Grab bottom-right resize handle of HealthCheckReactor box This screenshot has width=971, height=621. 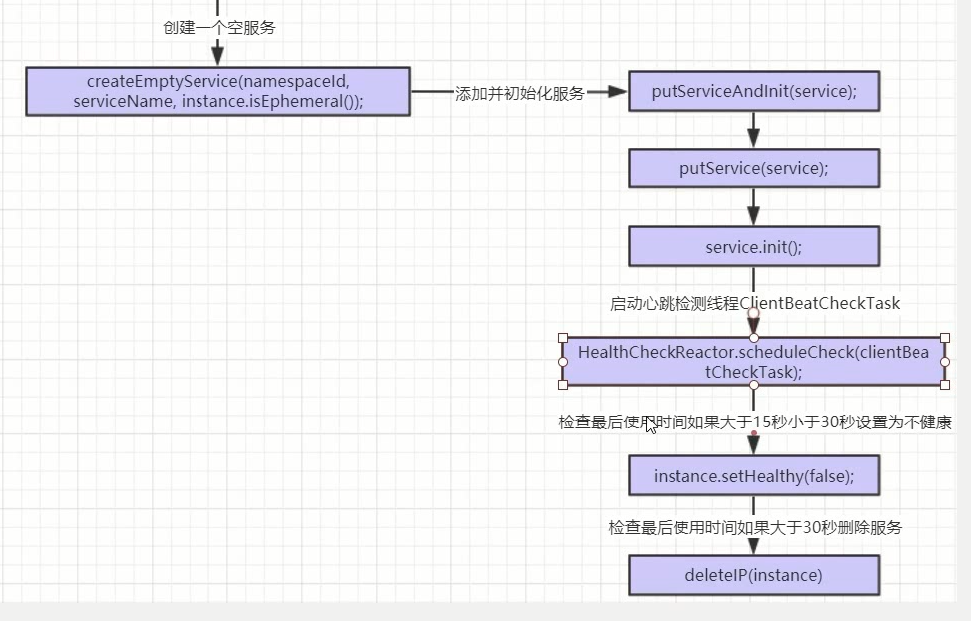(945, 385)
